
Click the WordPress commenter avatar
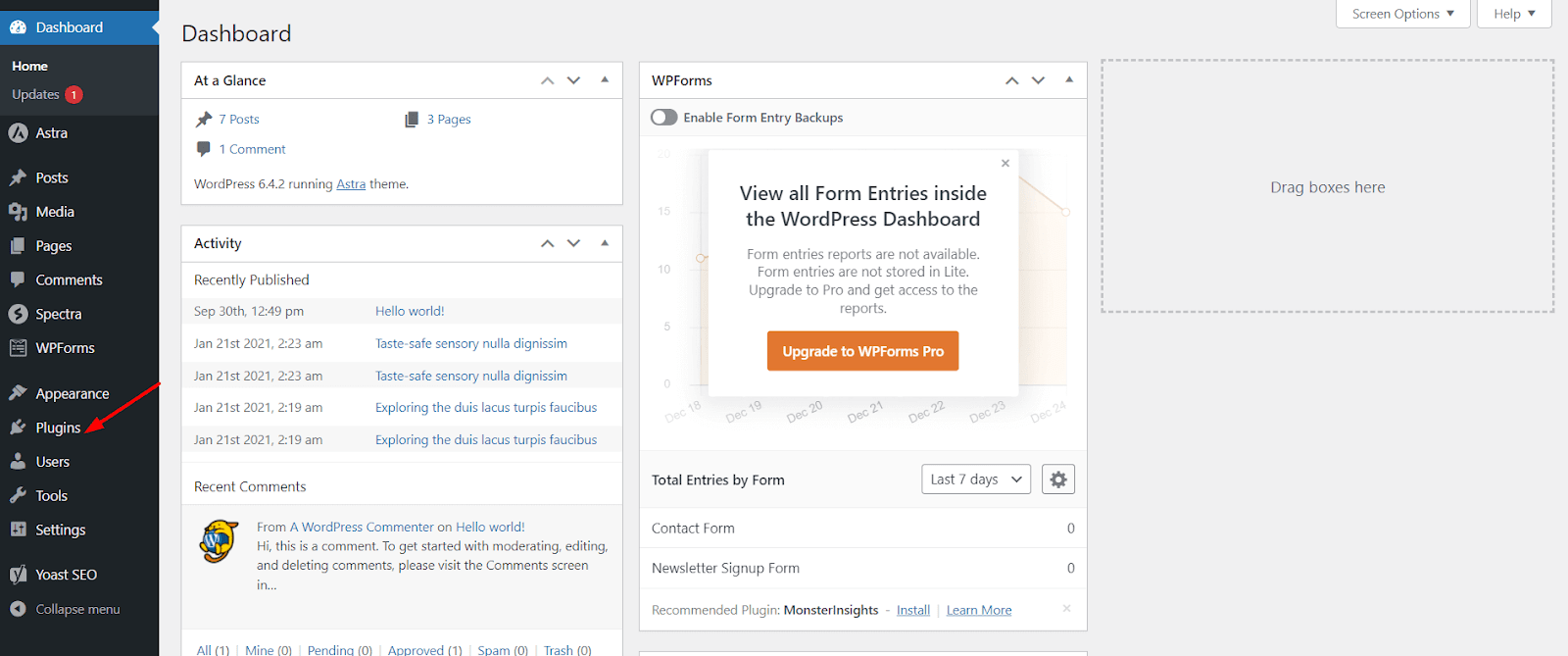click(x=220, y=541)
